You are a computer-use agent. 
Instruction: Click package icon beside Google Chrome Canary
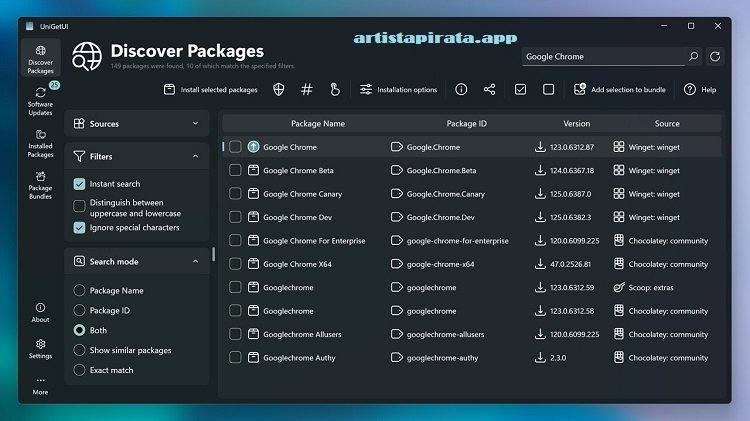click(x=254, y=194)
